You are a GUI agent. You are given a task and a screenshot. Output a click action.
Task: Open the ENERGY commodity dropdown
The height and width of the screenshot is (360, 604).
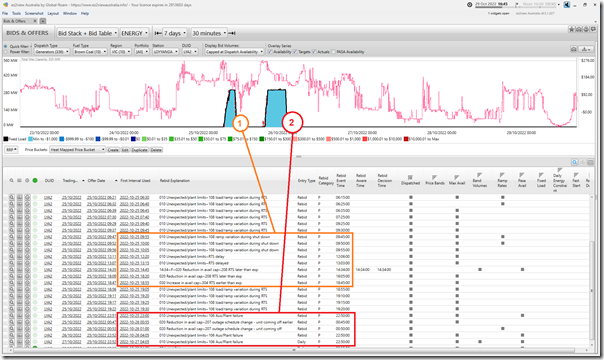[134, 33]
